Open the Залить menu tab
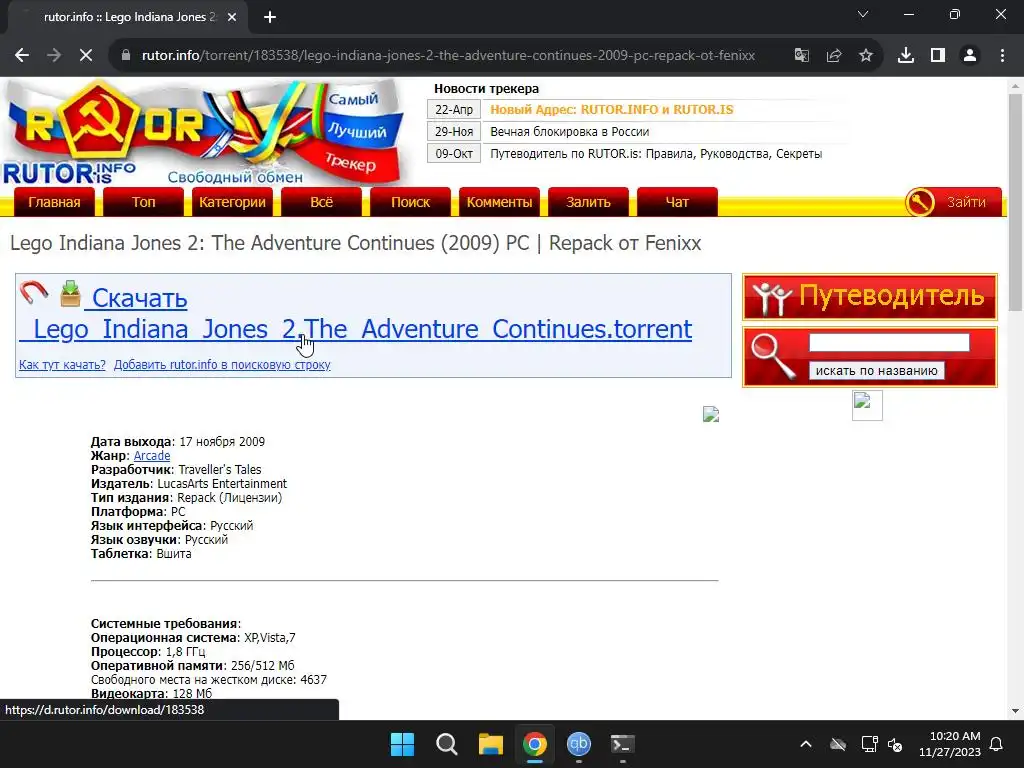 [x=588, y=202]
